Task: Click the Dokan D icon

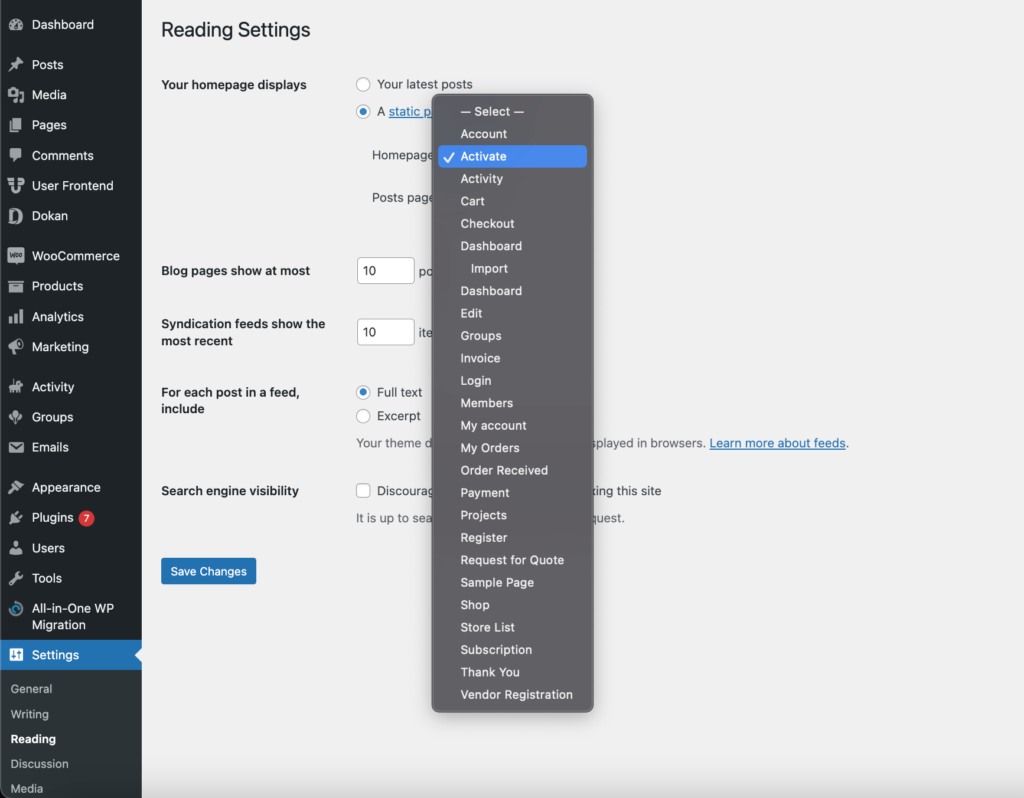Action: click(16, 215)
